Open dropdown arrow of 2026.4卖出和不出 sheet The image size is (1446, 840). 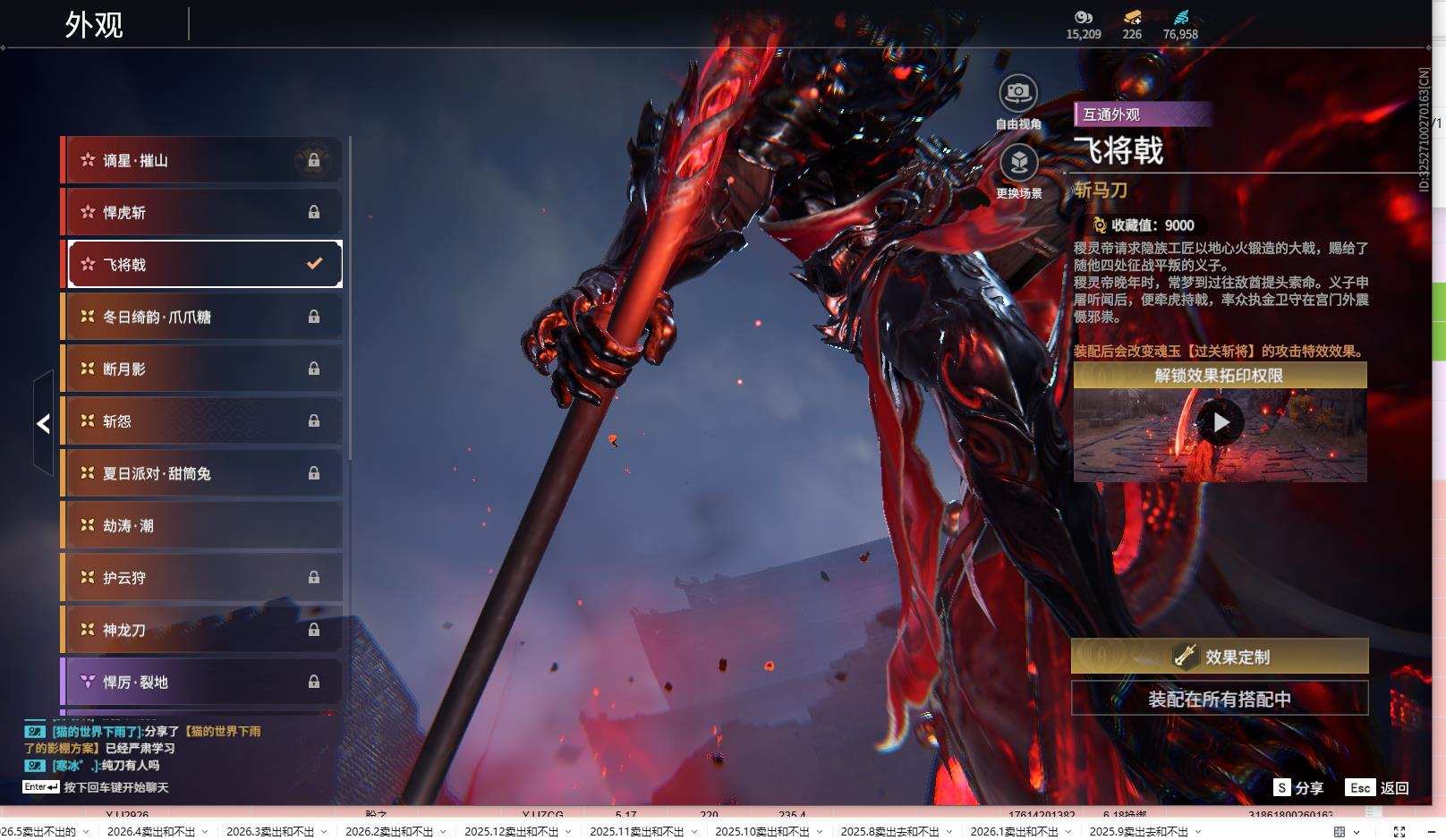click(205, 832)
